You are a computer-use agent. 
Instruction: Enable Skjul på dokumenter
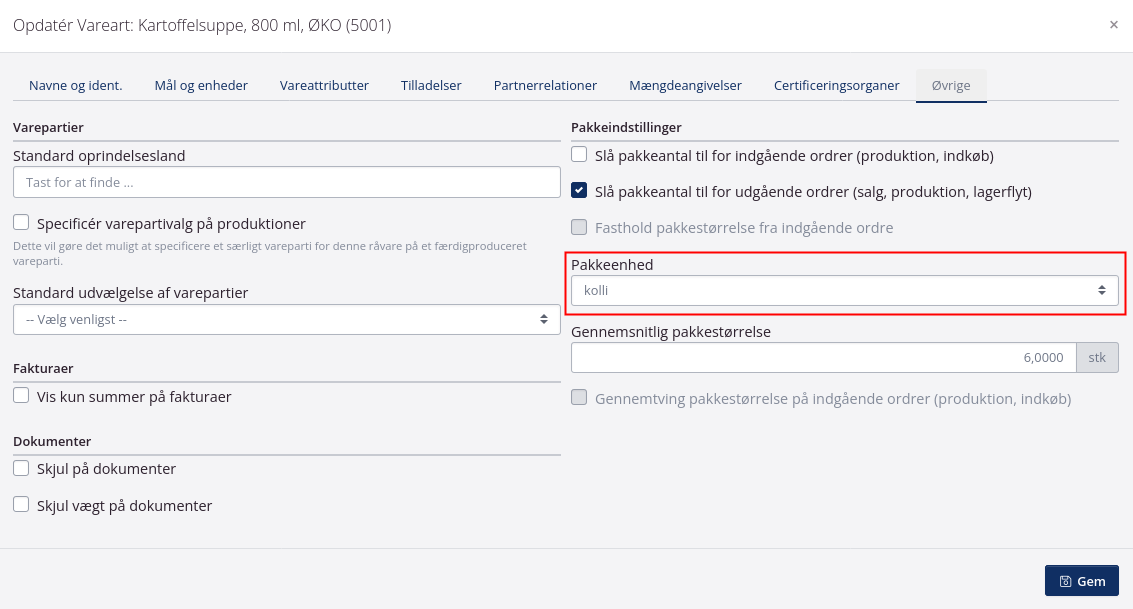[x=20, y=468]
